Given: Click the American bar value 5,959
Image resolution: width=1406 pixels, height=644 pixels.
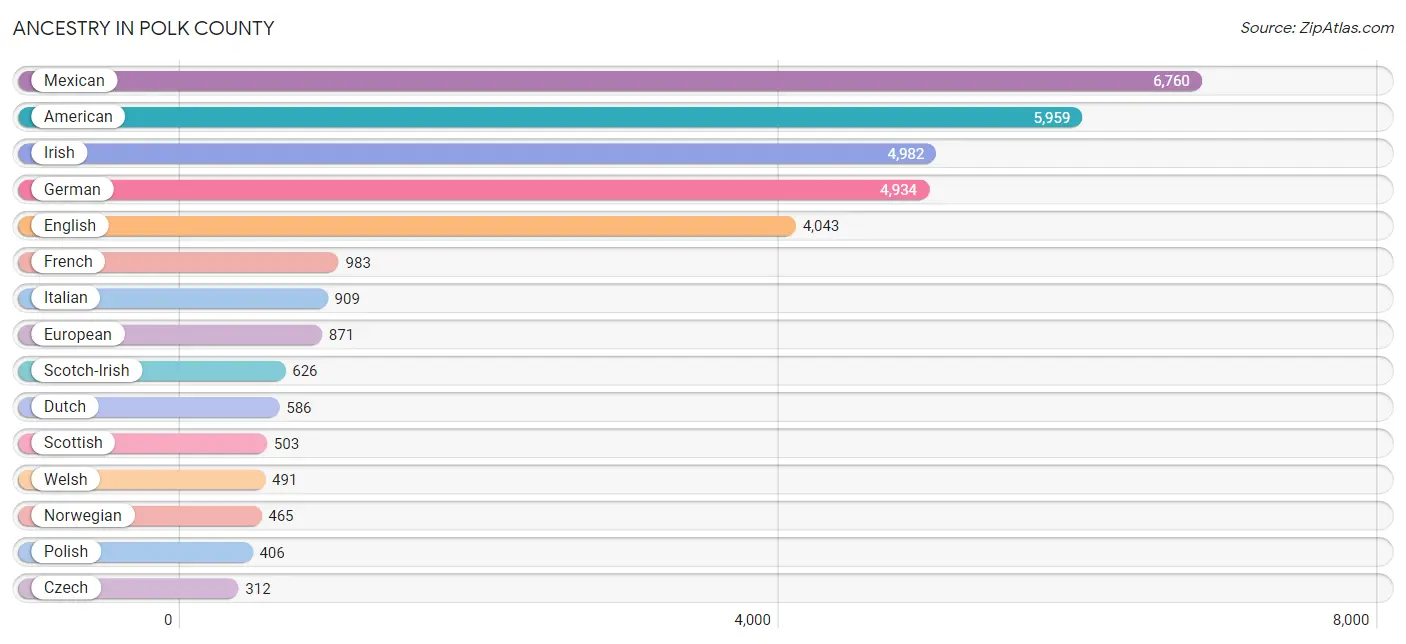Looking at the screenshot, I should coord(1051,118).
